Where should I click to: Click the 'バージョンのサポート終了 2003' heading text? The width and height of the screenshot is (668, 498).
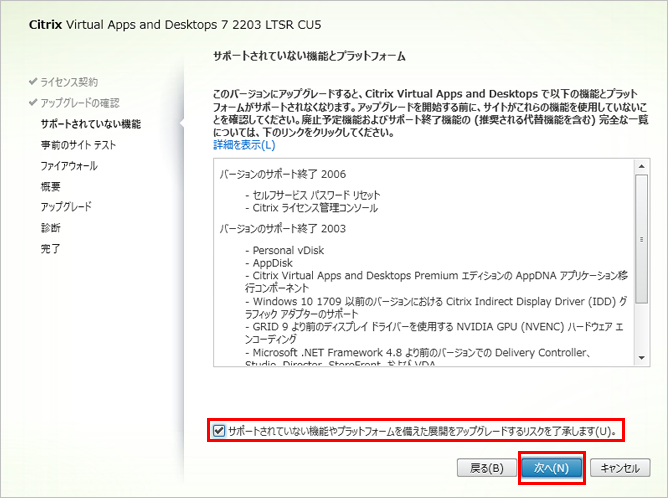283,229
